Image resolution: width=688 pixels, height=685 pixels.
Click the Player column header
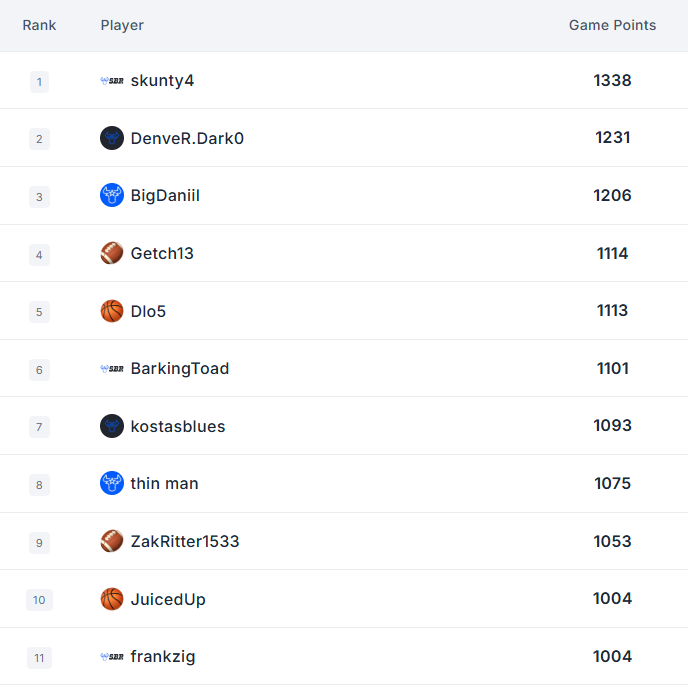coord(122,25)
